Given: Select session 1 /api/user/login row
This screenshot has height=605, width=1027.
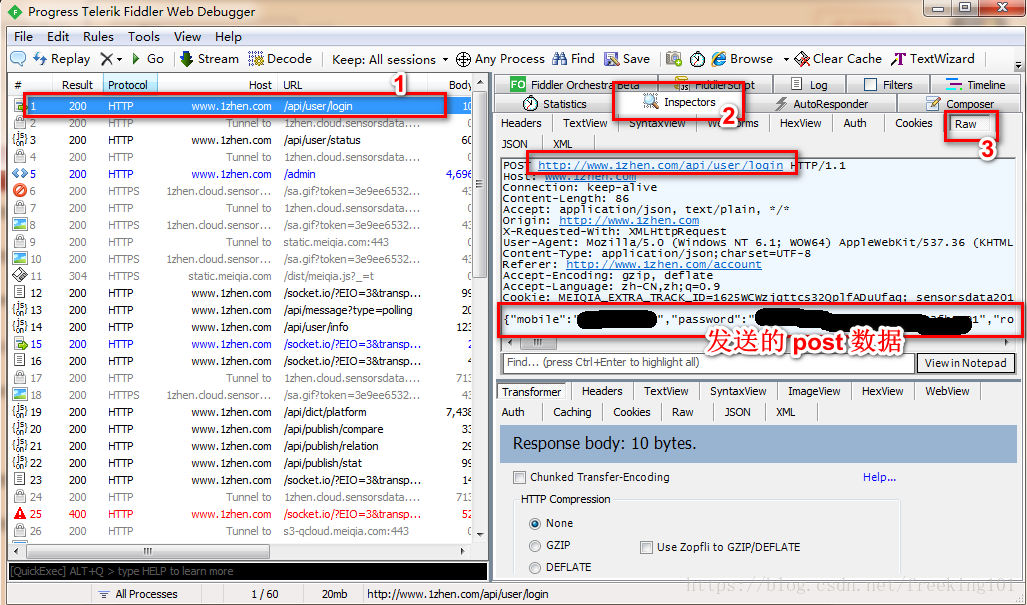Looking at the screenshot, I should coord(240,106).
